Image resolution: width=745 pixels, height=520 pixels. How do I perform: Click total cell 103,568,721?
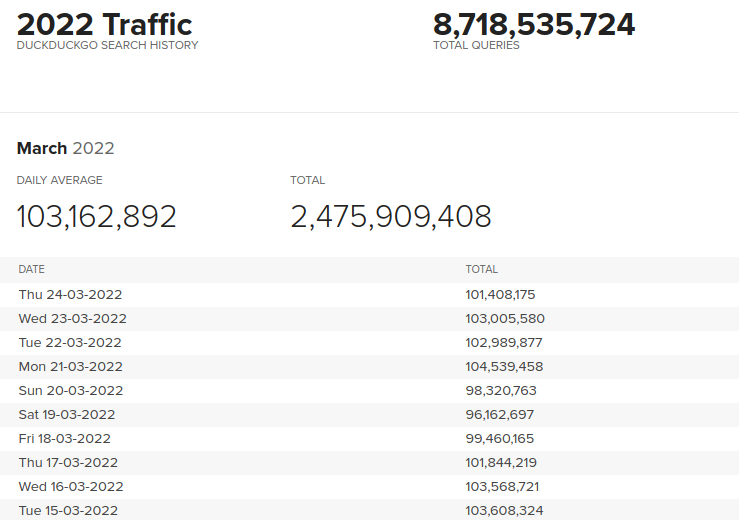(502, 487)
